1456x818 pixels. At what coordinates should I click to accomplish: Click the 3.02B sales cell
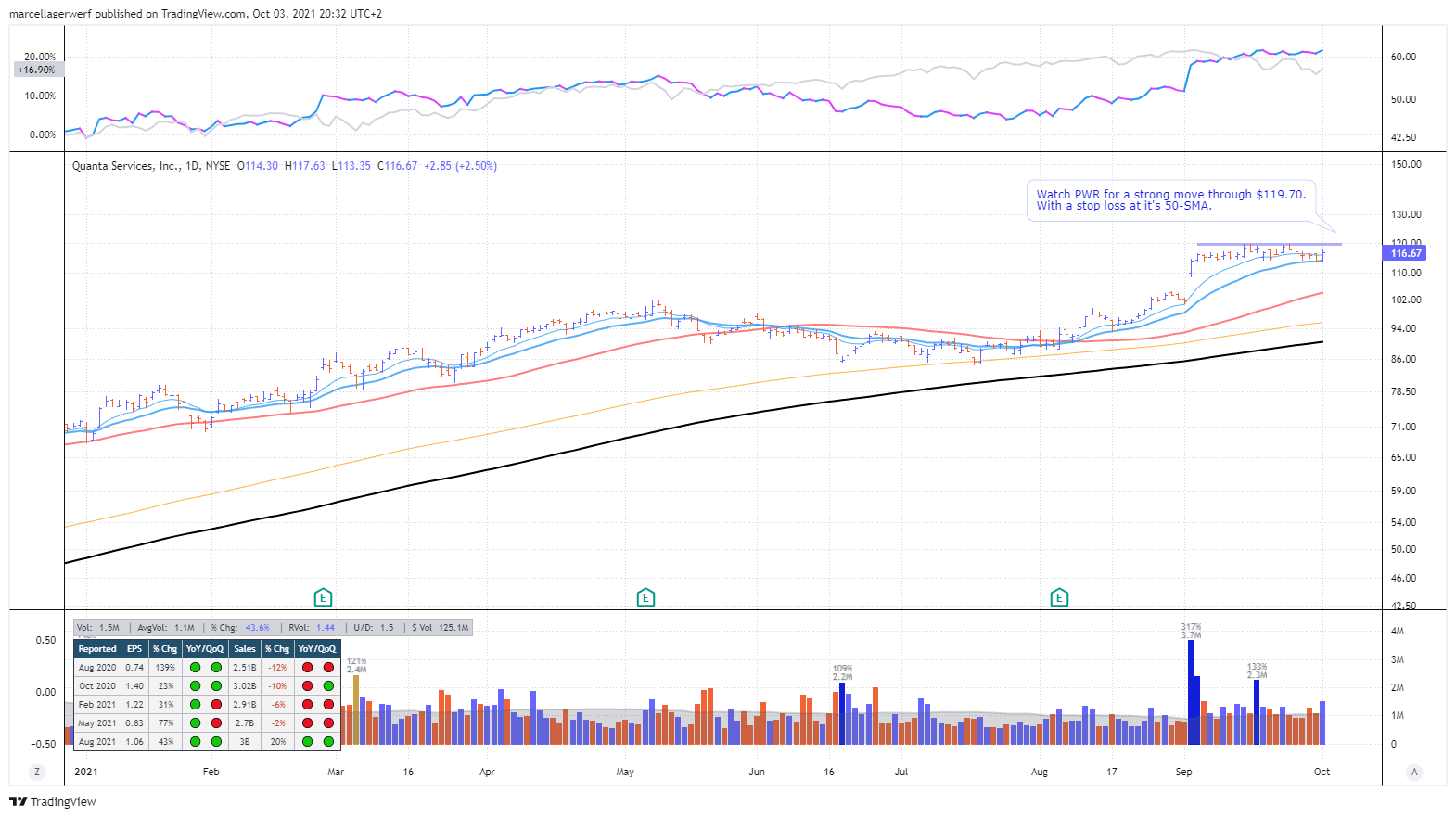coord(245,686)
